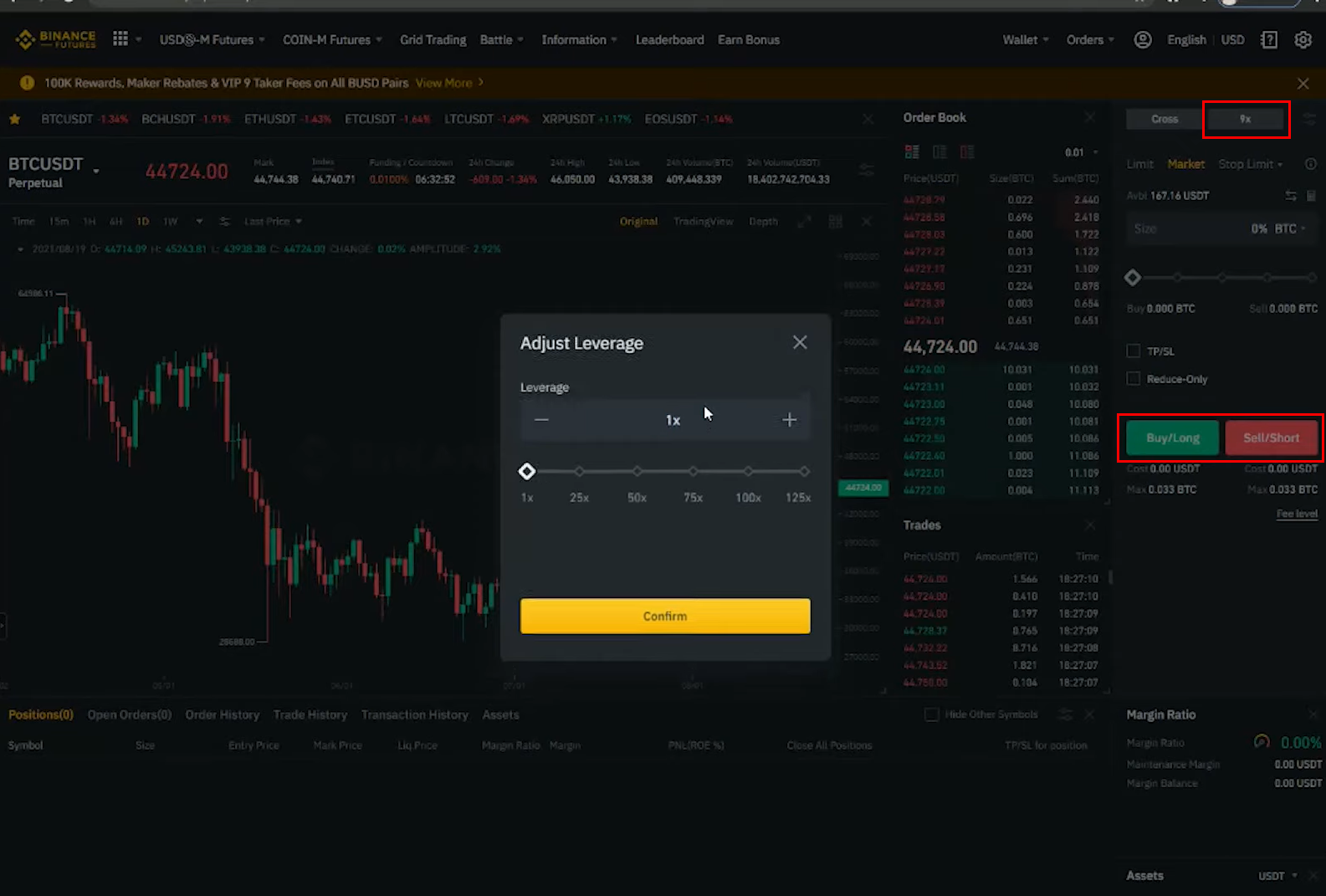Open the View More banner link
Screen dimensions: 1326x896
[x=449, y=83]
